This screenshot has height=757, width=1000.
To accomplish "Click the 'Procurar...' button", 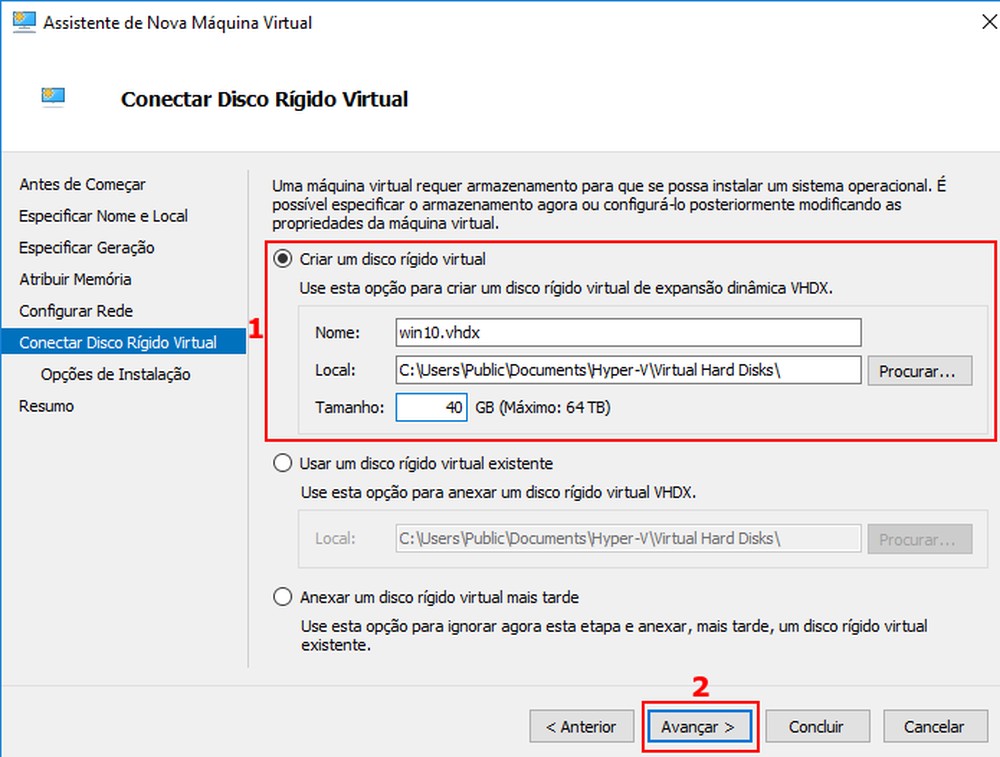I will tap(919, 370).
